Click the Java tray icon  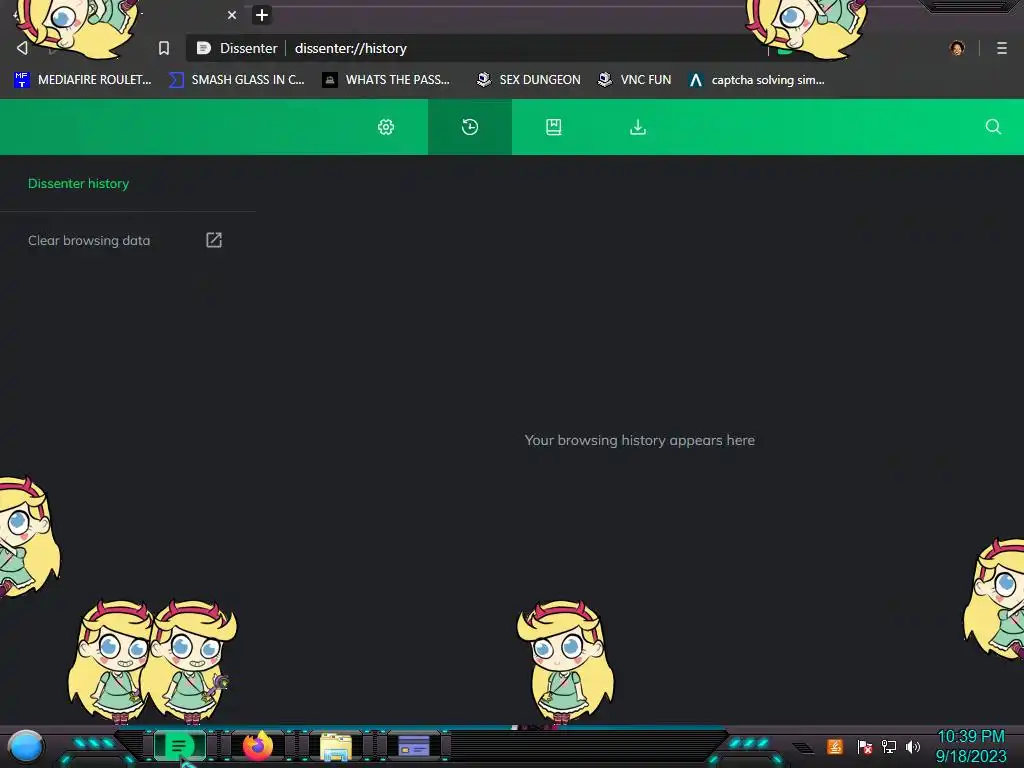(834, 746)
